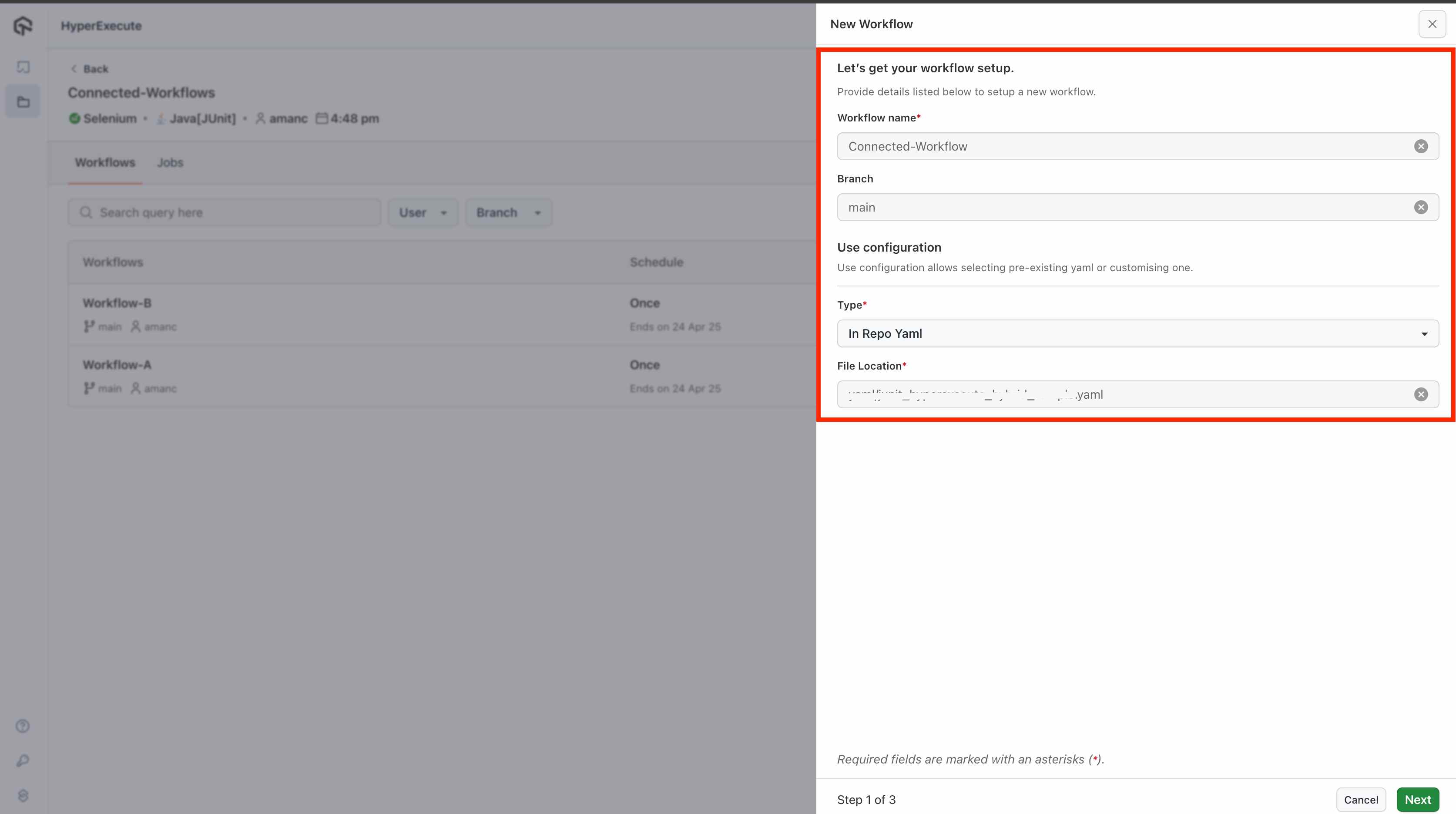The width and height of the screenshot is (1456, 814).
Task: Click into the Workflow name input
Action: (1125, 146)
